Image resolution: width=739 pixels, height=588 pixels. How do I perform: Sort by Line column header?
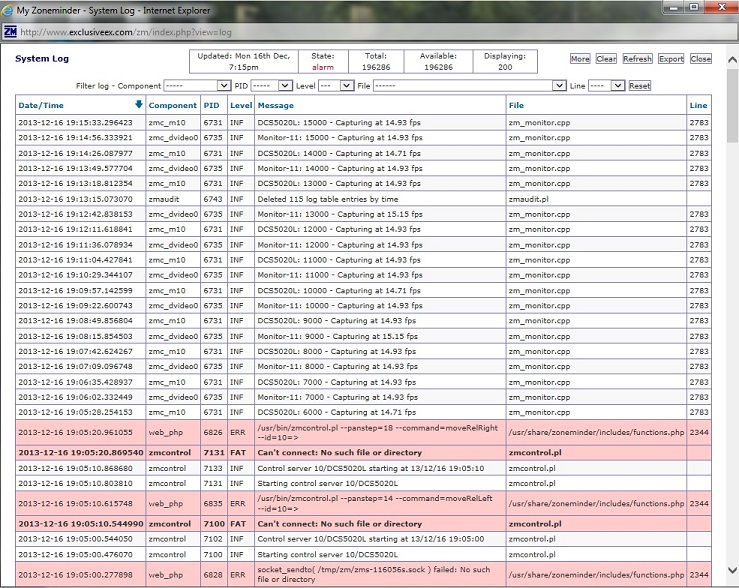click(698, 106)
